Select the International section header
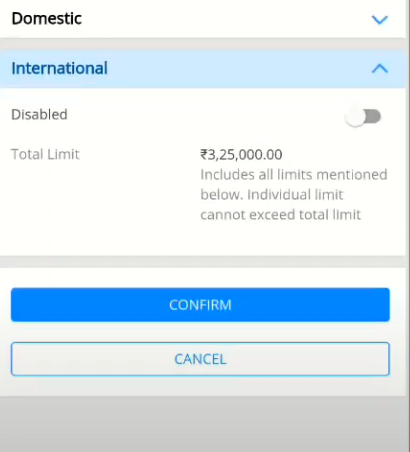Screen dimensions: 410x452 [x=203, y=69]
